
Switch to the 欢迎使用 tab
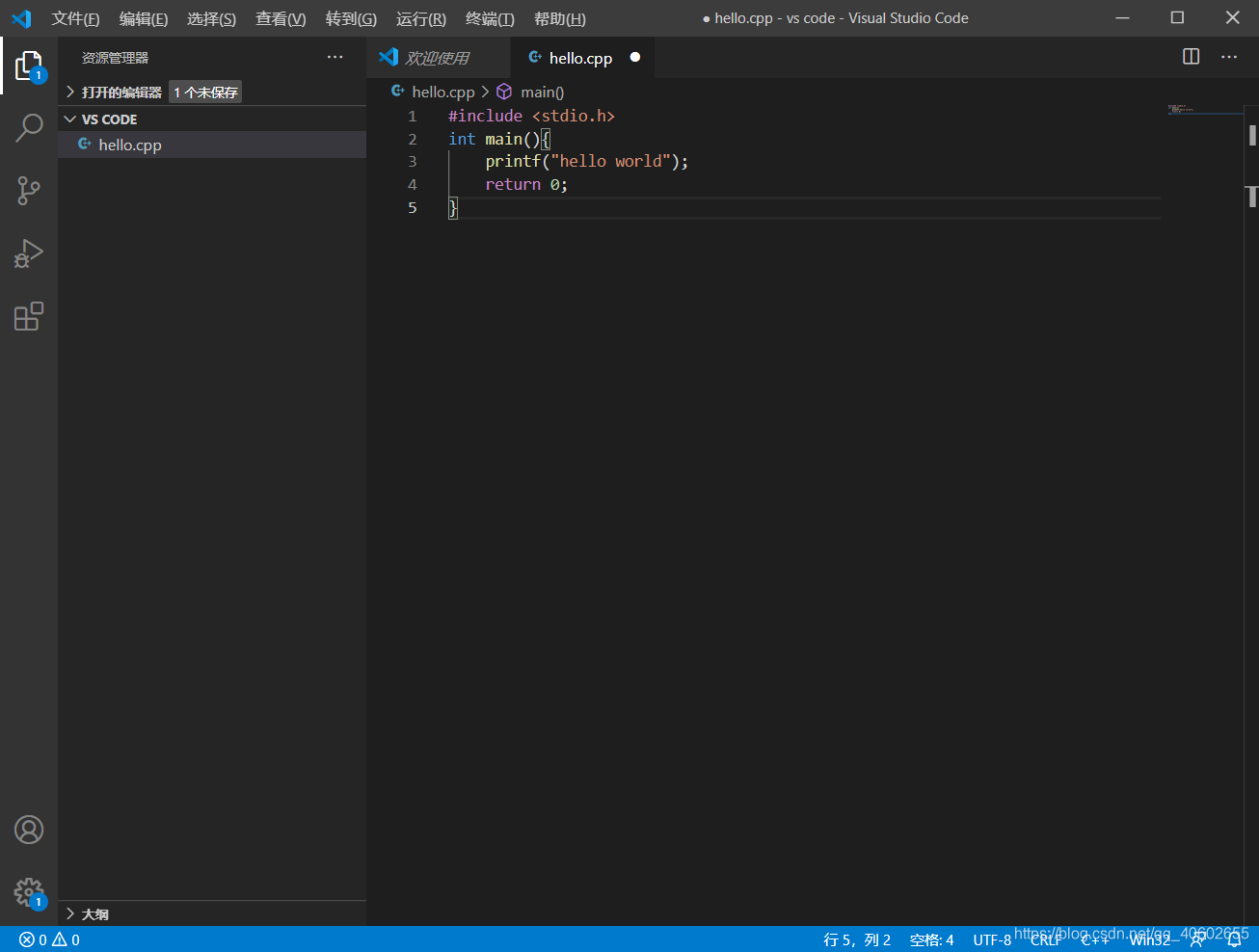(438, 58)
